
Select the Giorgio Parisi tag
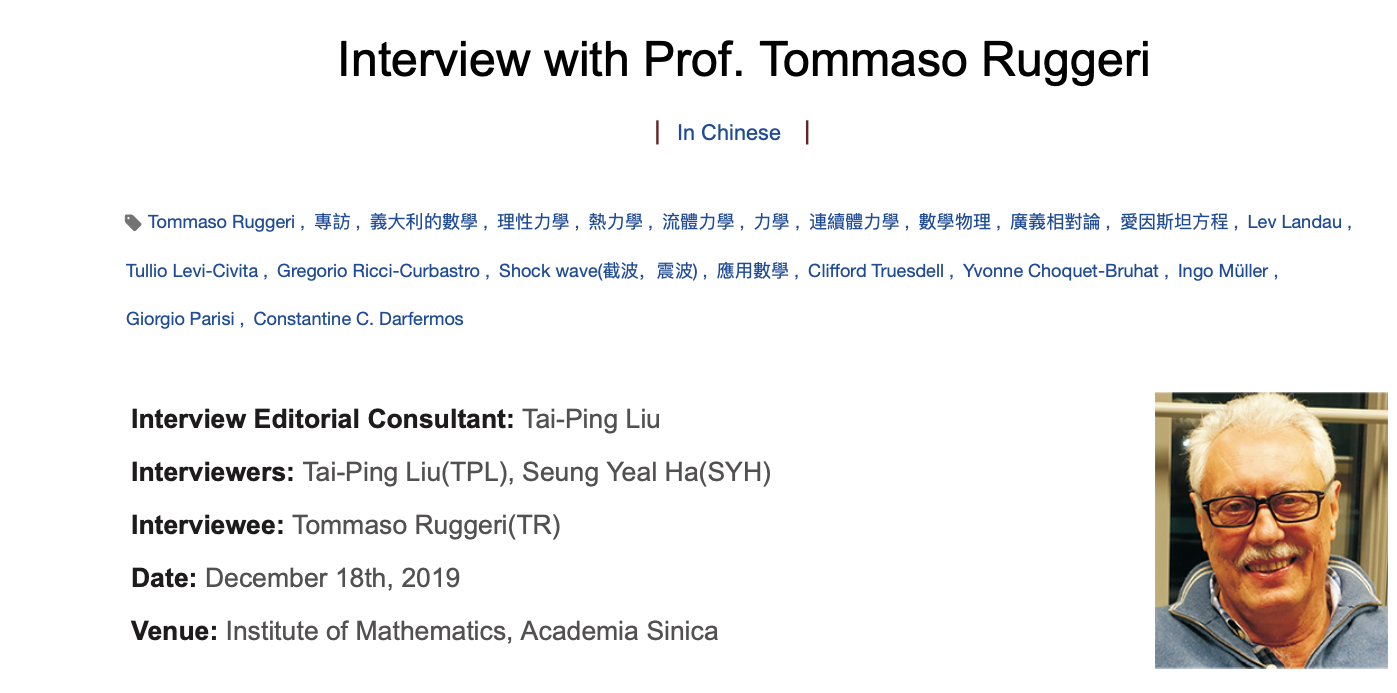(180, 319)
